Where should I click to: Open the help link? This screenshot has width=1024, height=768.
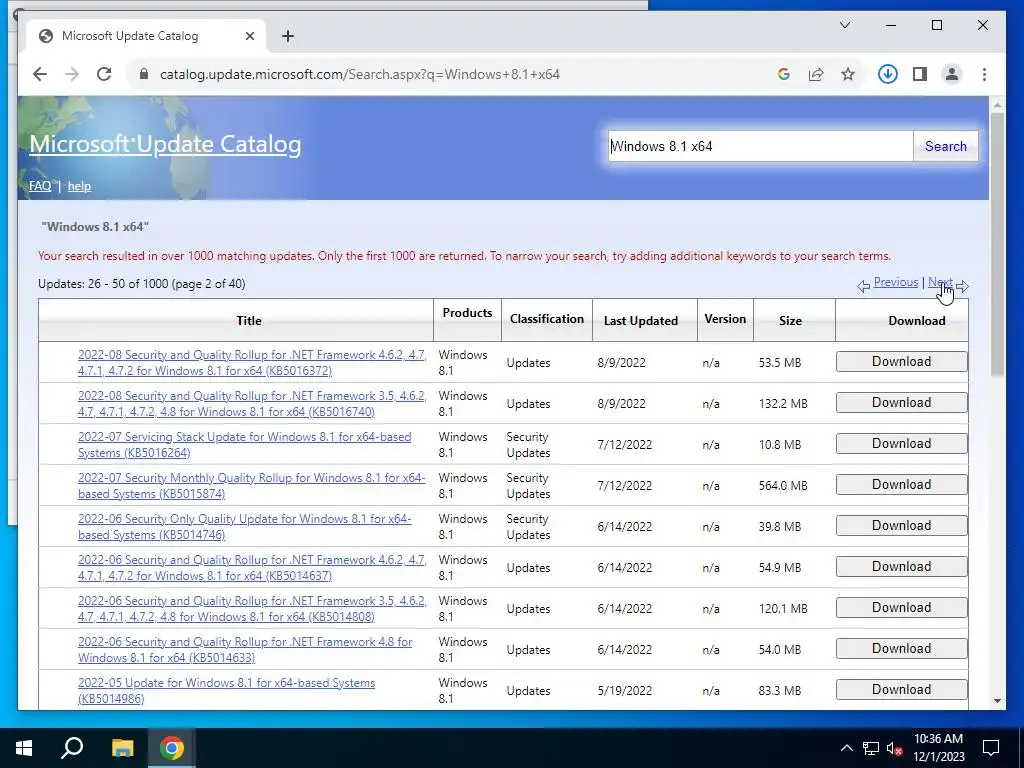(x=79, y=186)
